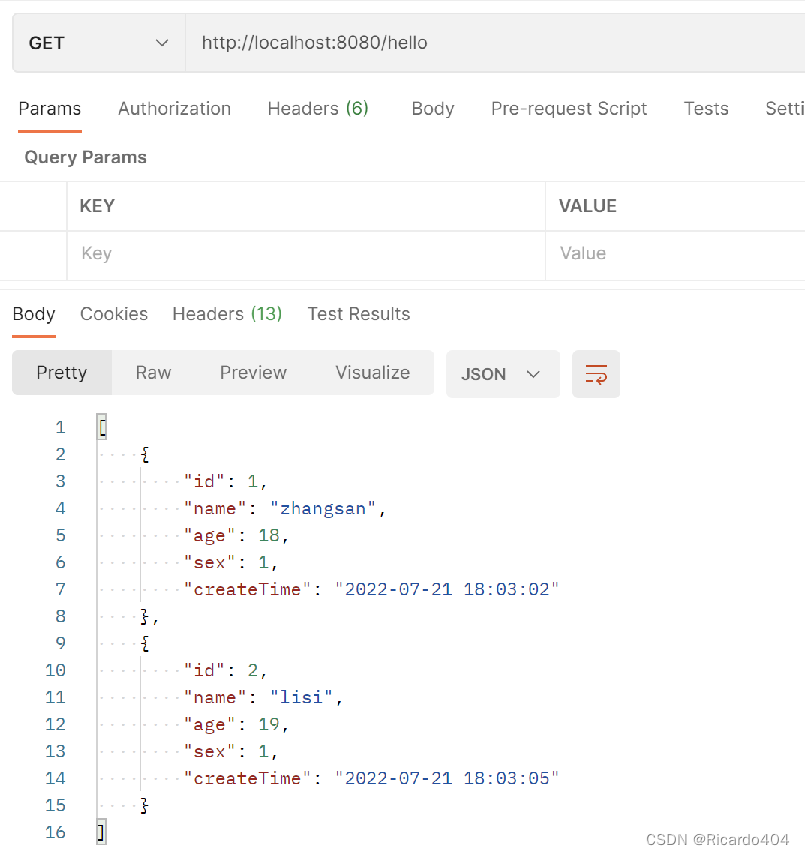View the request Headers (6) tab

318,109
